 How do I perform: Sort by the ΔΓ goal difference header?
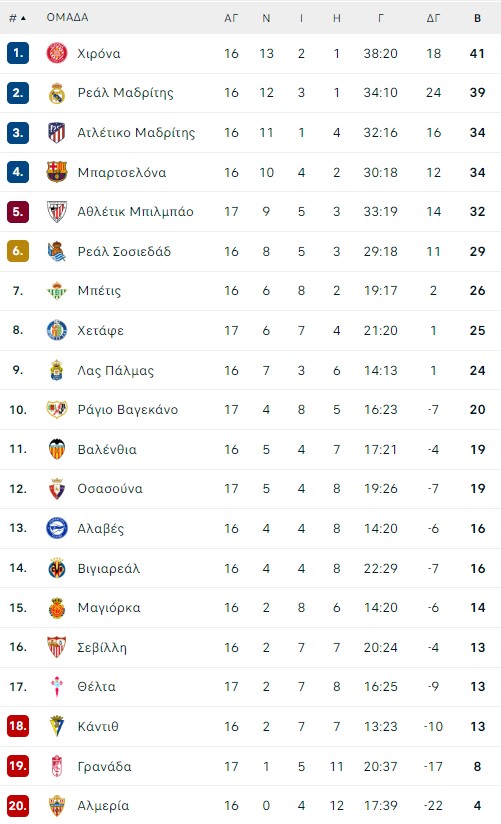[433, 18]
